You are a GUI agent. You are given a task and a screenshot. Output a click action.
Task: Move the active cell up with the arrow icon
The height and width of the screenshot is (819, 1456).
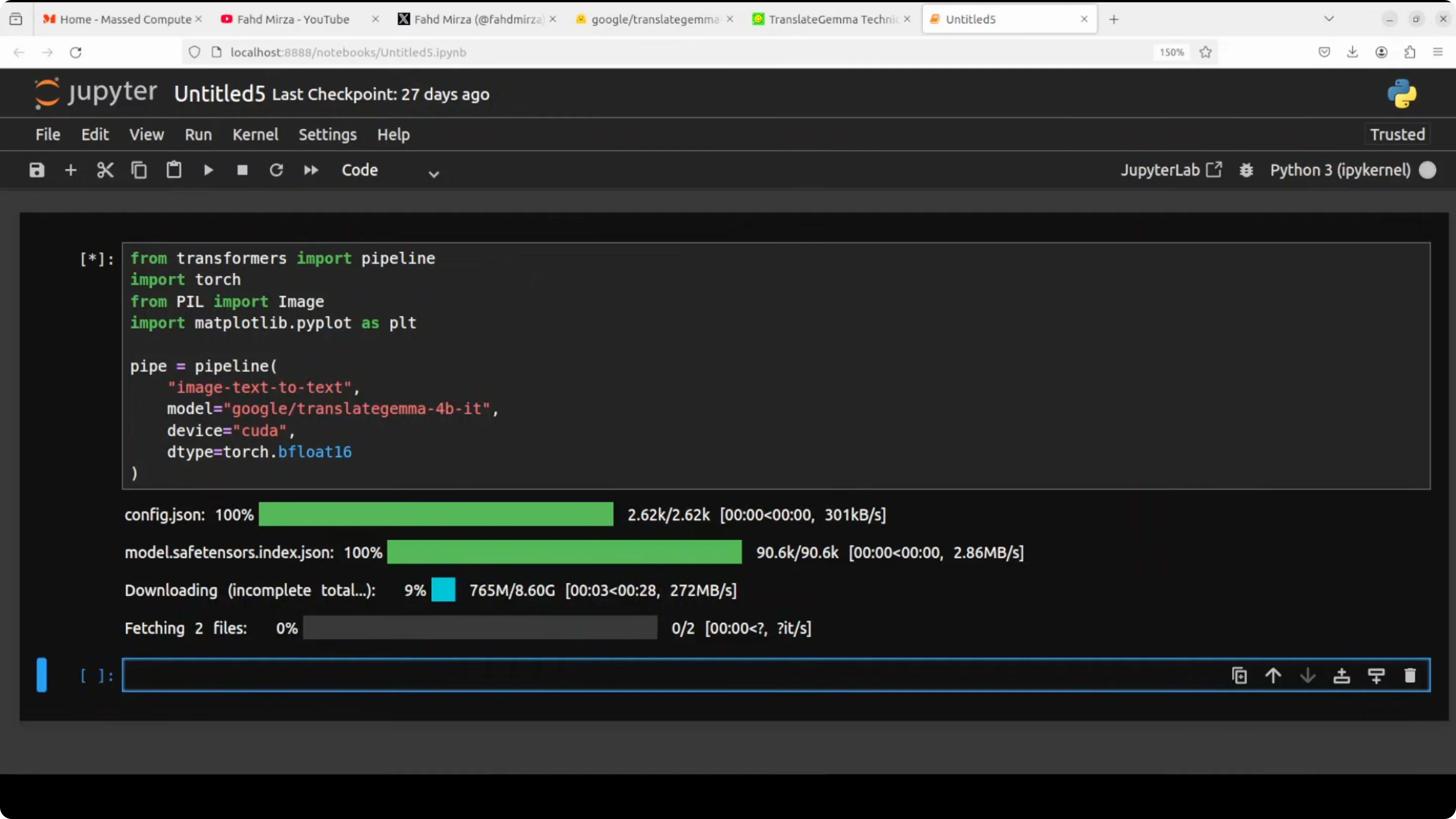(x=1273, y=675)
